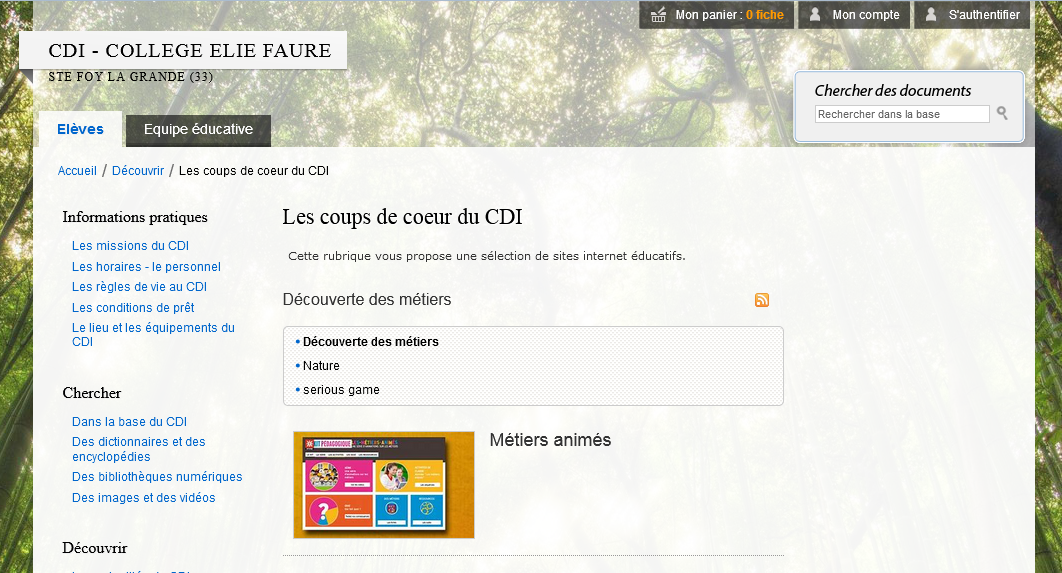1062x573 pixels.
Task: Select Découverte des métiers in list
Action: [370, 342]
